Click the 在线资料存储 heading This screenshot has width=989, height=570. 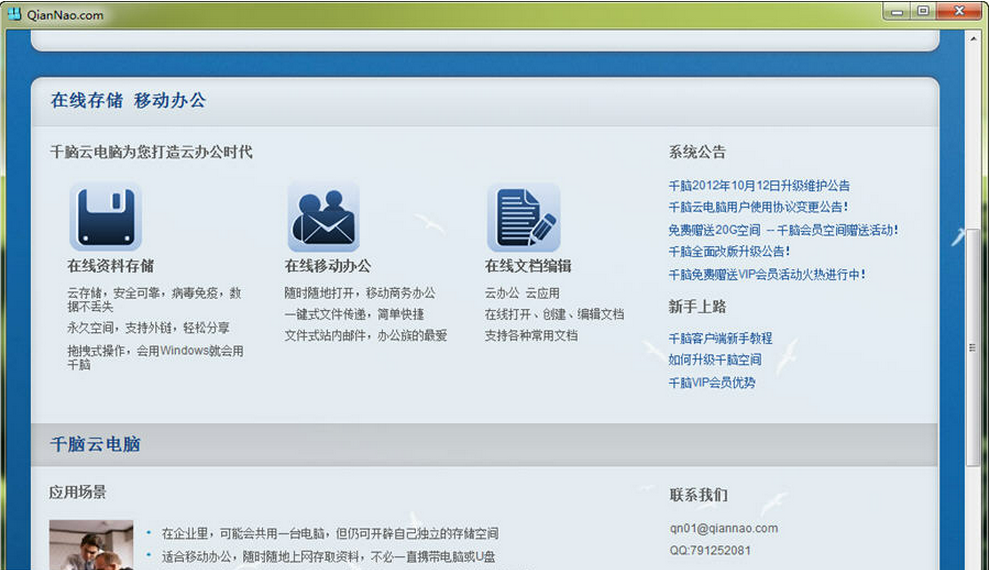(x=111, y=266)
